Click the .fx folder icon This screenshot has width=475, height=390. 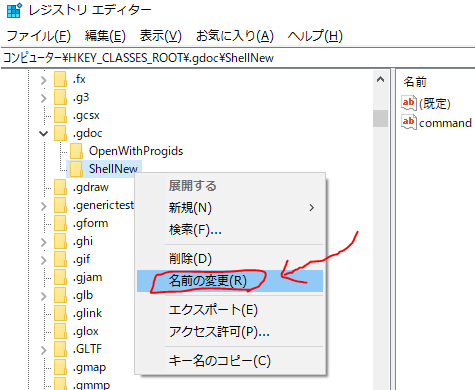61,79
